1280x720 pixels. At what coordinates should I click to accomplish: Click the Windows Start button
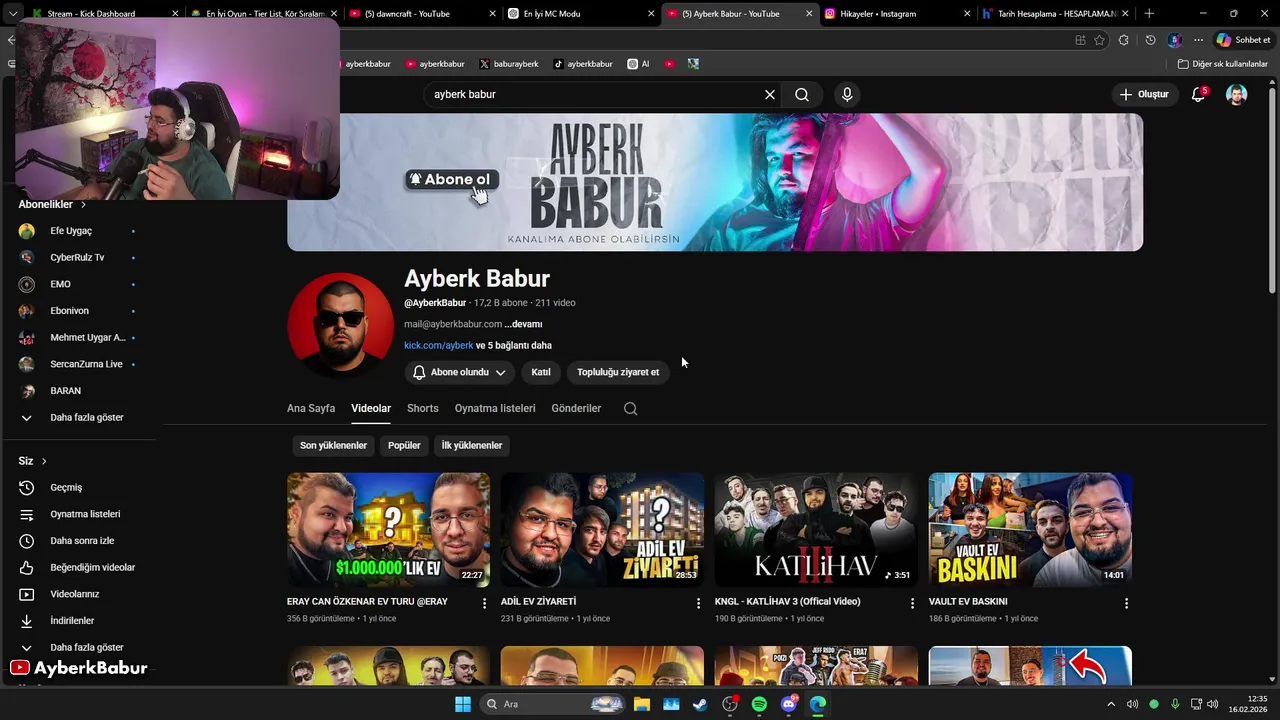coord(463,704)
